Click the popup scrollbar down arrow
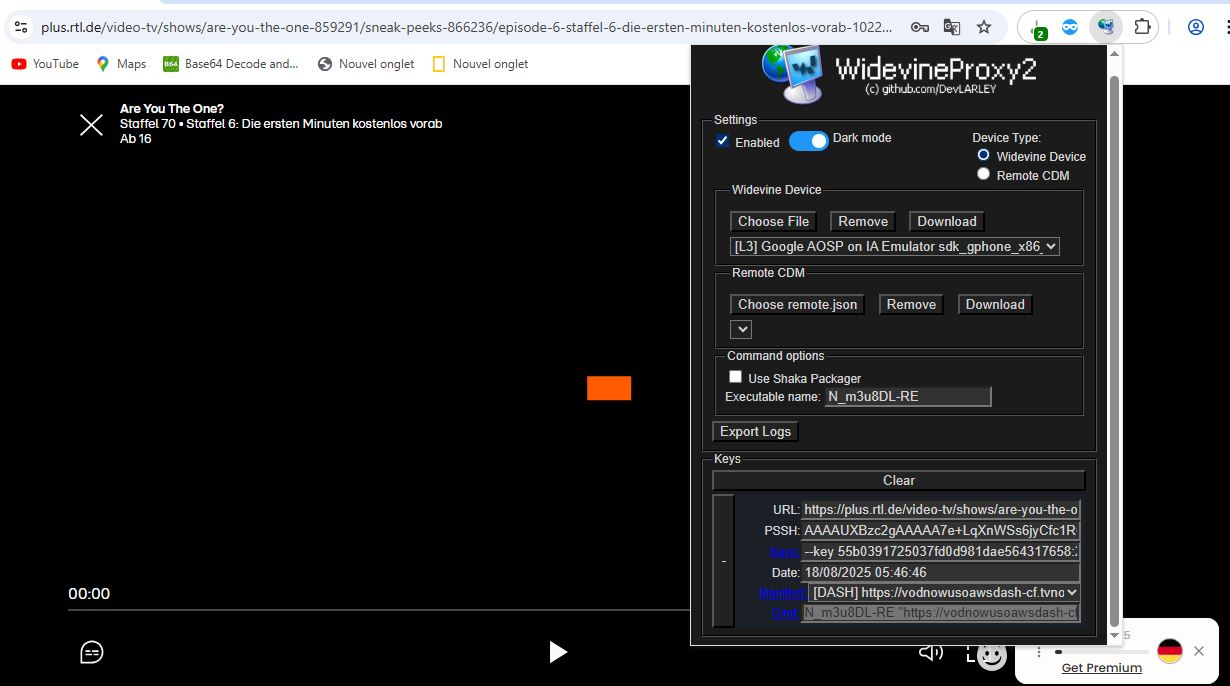The height and width of the screenshot is (686, 1230). (1115, 635)
